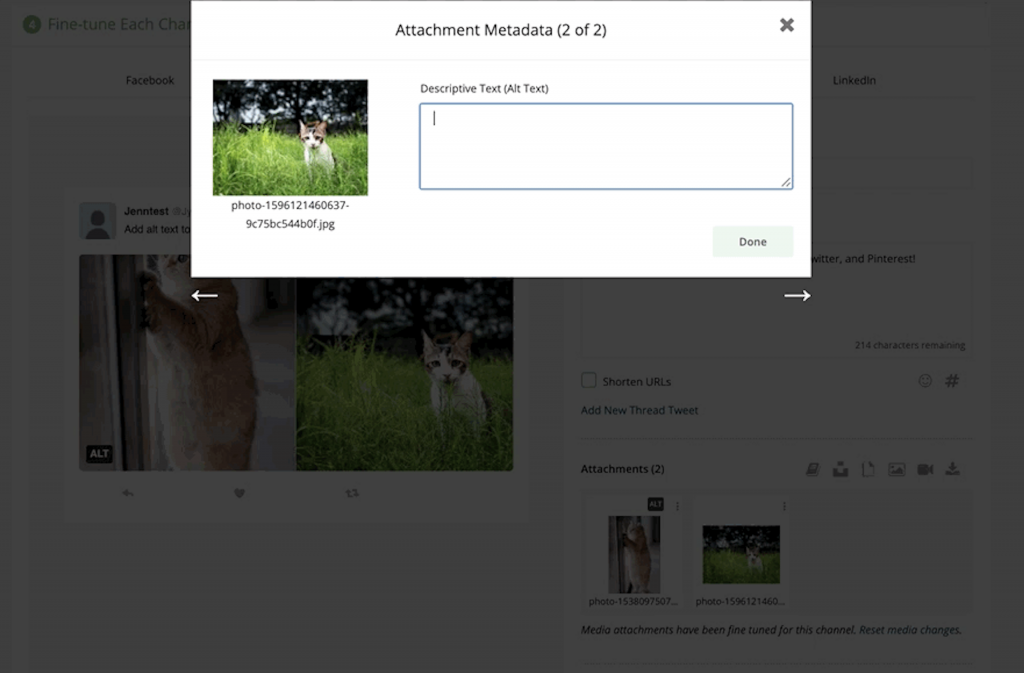1024x673 pixels.
Task: Switch to the LinkedIn tab
Action: click(x=854, y=80)
